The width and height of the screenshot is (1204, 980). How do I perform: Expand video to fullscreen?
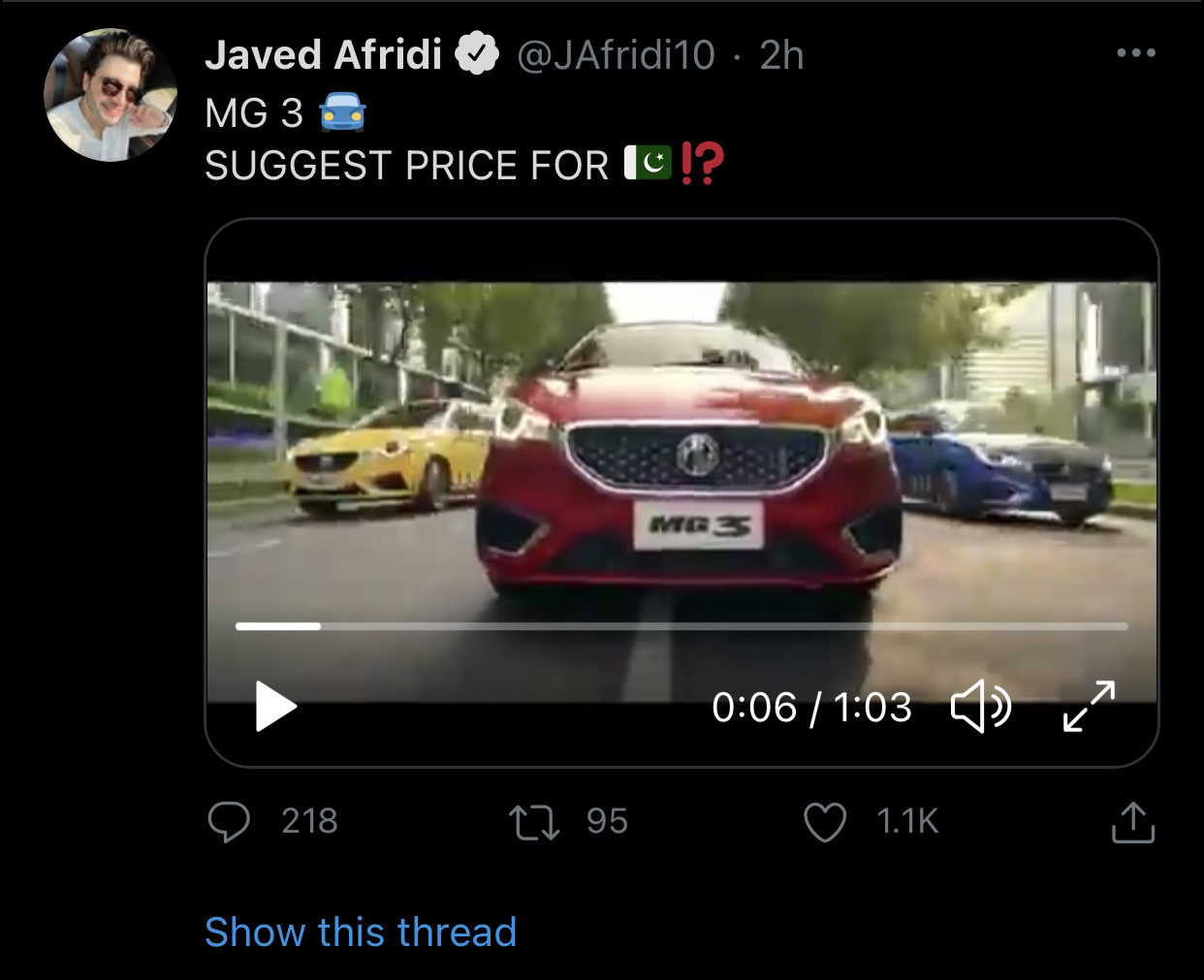coord(1089,706)
